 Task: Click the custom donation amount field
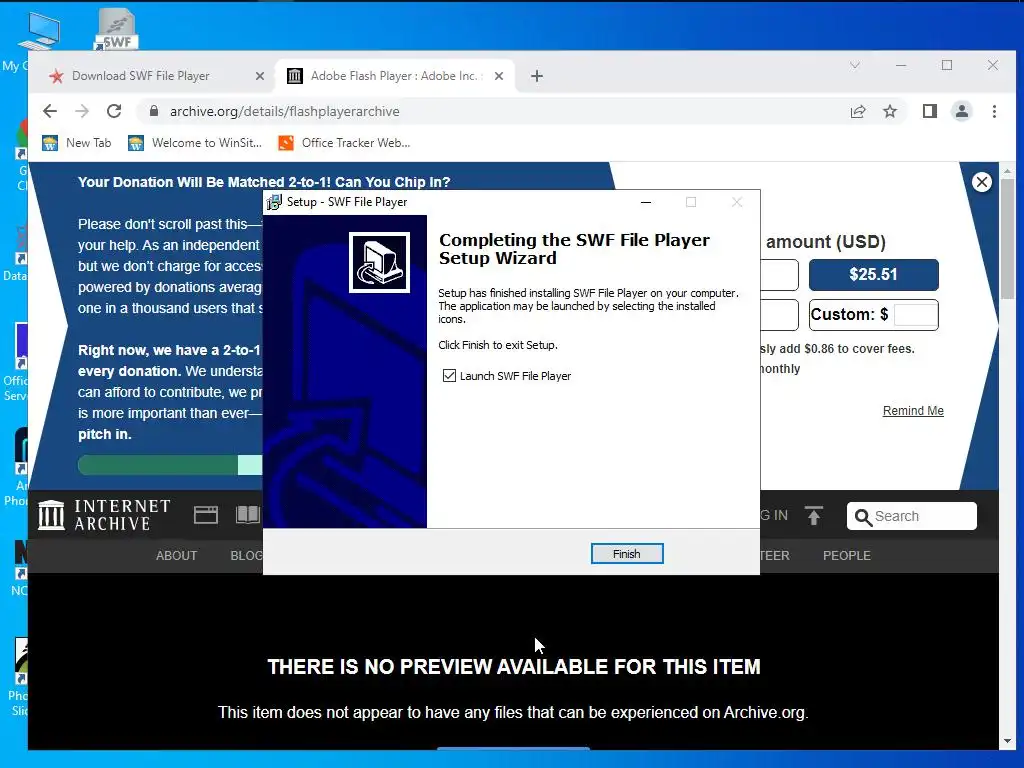tap(916, 315)
